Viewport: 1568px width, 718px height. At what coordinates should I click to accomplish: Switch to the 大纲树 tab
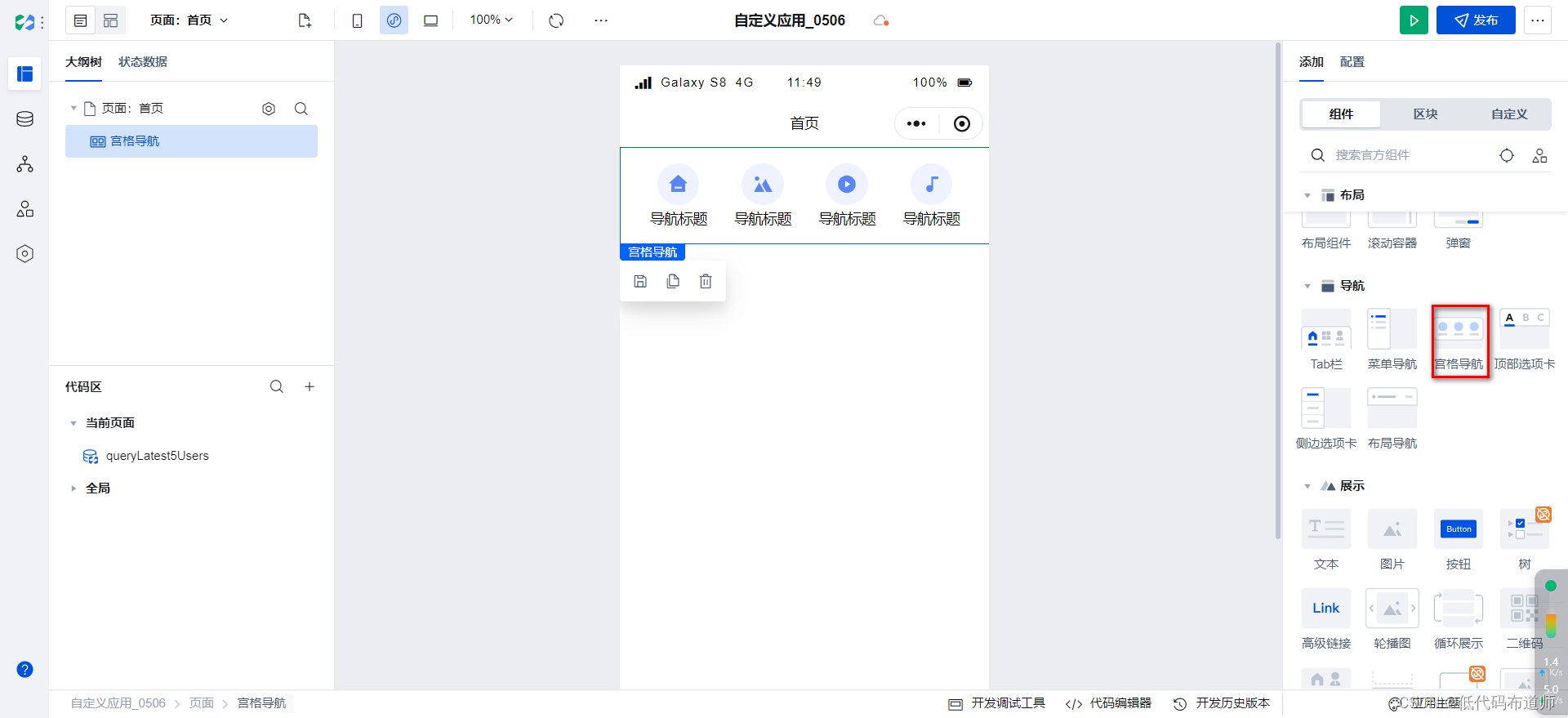pyautogui.click(x=83, y=62)
